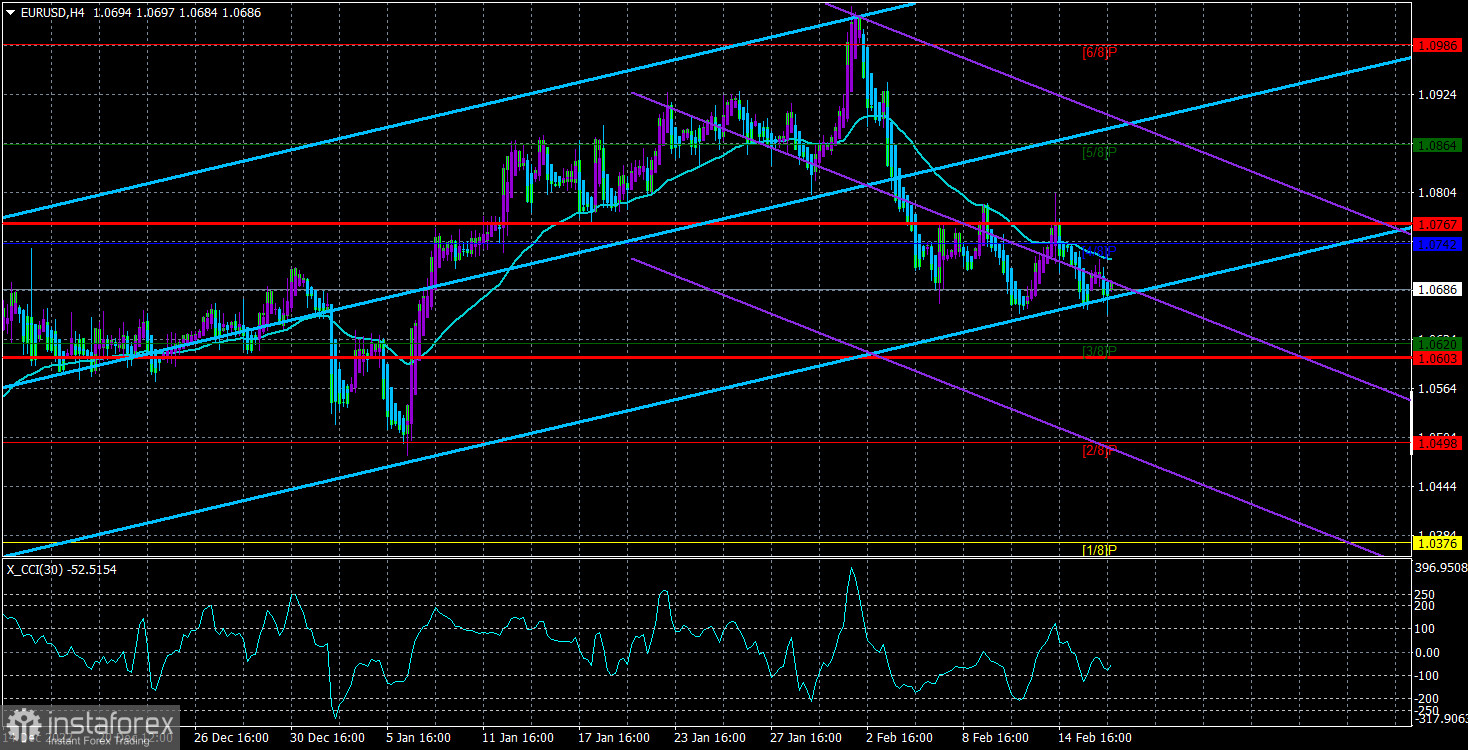Image resolution: width=1468 pixels, height=750 pixels.
Task: Click the red 1.0986 price tag
Action: (1440, 45)
